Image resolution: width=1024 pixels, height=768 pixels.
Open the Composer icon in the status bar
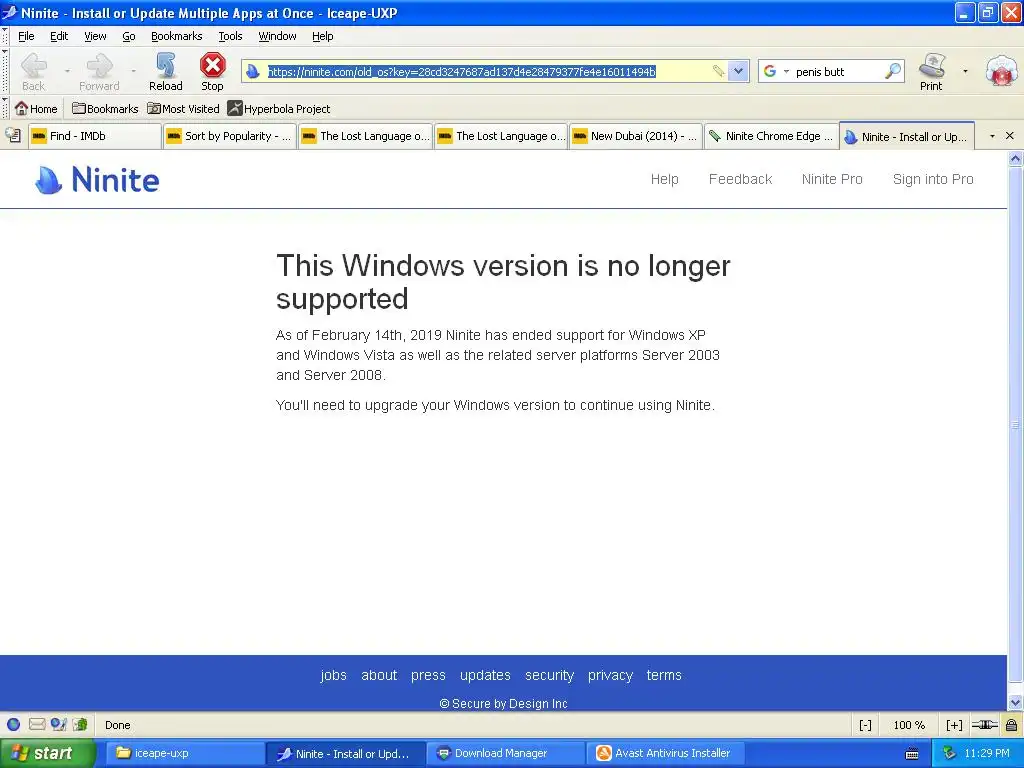pos(59,724)
